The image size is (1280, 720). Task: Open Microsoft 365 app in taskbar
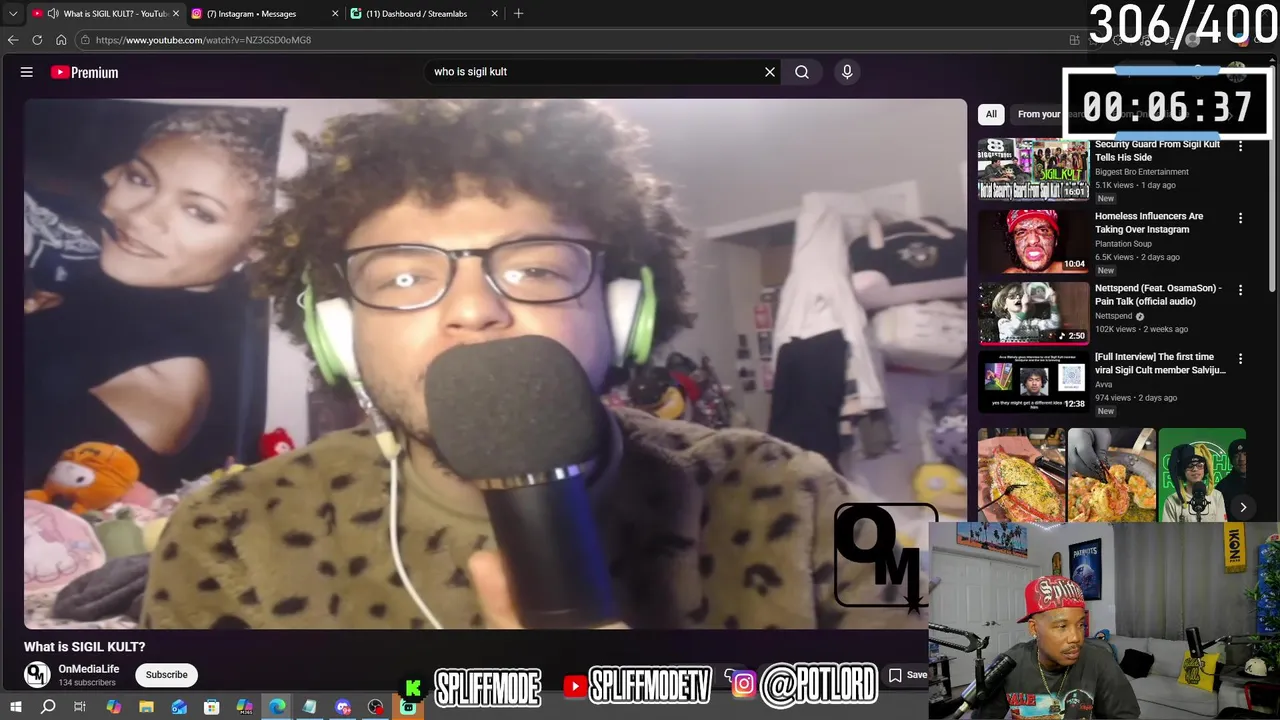tap(244, 707)
